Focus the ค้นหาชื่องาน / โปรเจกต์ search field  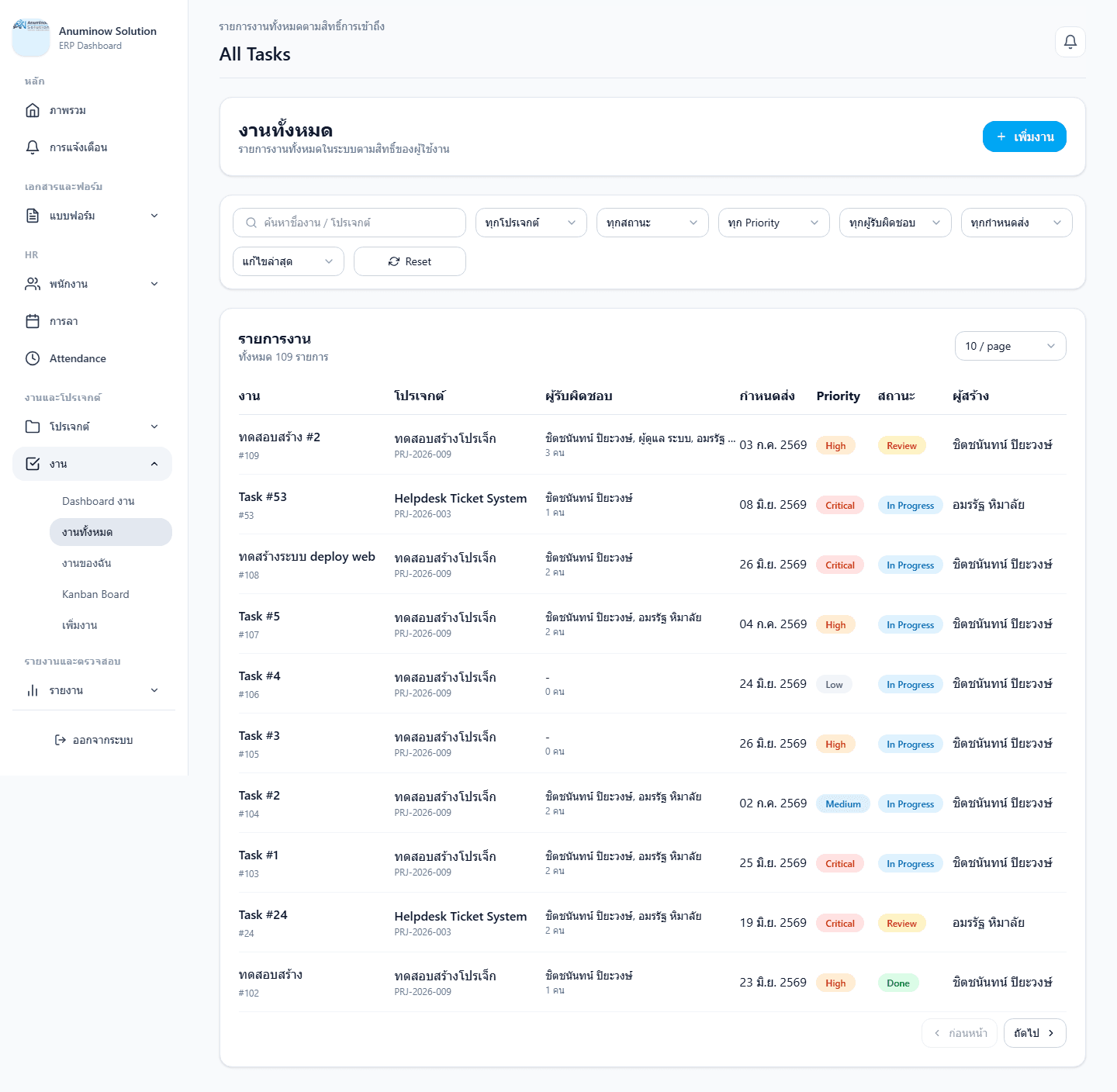[x=349, y=223]
